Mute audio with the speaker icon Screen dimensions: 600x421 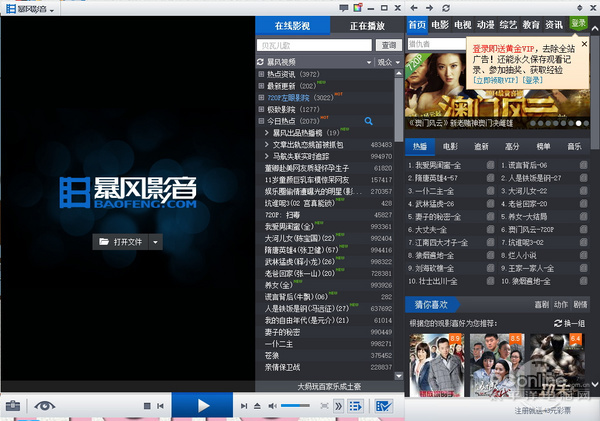(x=272, y=406)
